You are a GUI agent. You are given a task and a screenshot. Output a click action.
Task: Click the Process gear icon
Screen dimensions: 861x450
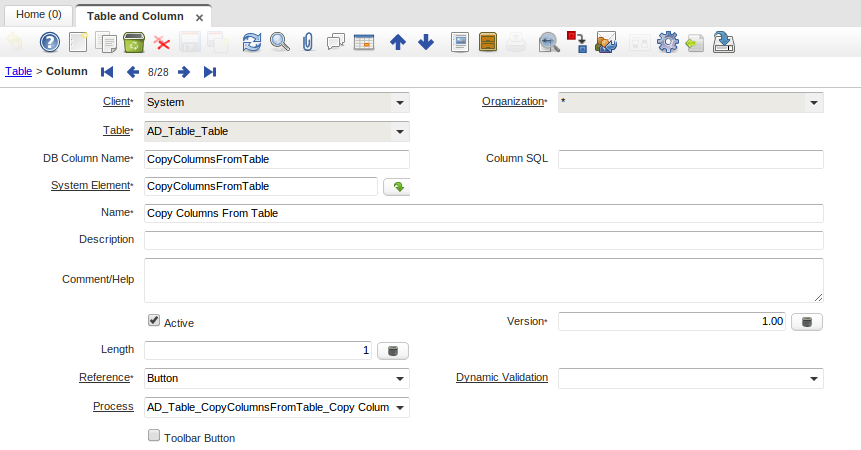pos(668,42)
